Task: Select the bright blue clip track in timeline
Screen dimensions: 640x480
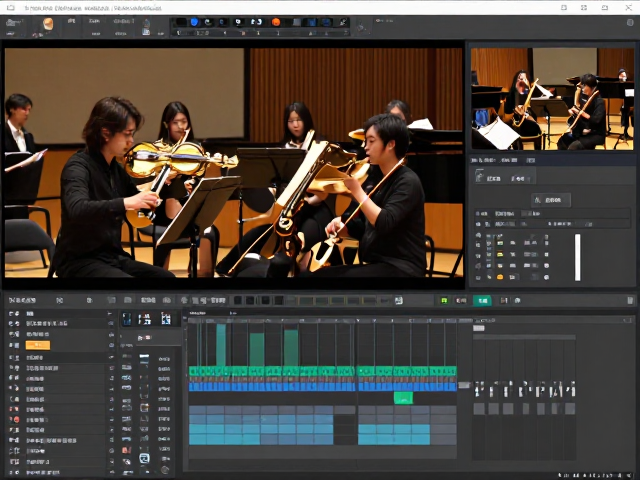Action: click(322, 387)
